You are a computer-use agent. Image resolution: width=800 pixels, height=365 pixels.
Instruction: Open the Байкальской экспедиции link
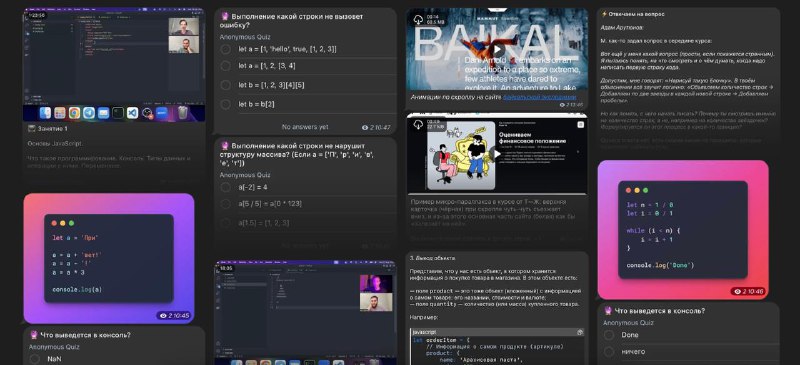click(x=540, y=97)
